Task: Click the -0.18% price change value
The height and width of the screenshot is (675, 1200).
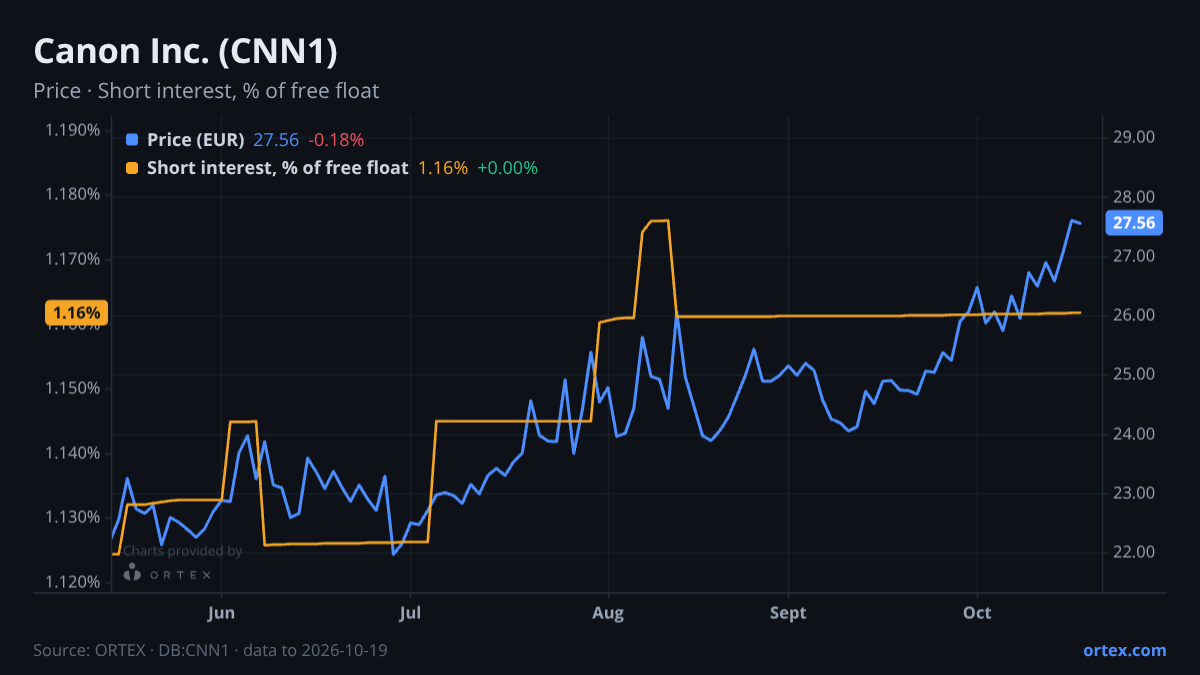Action: pyautogui.click(x=336, y=140)
